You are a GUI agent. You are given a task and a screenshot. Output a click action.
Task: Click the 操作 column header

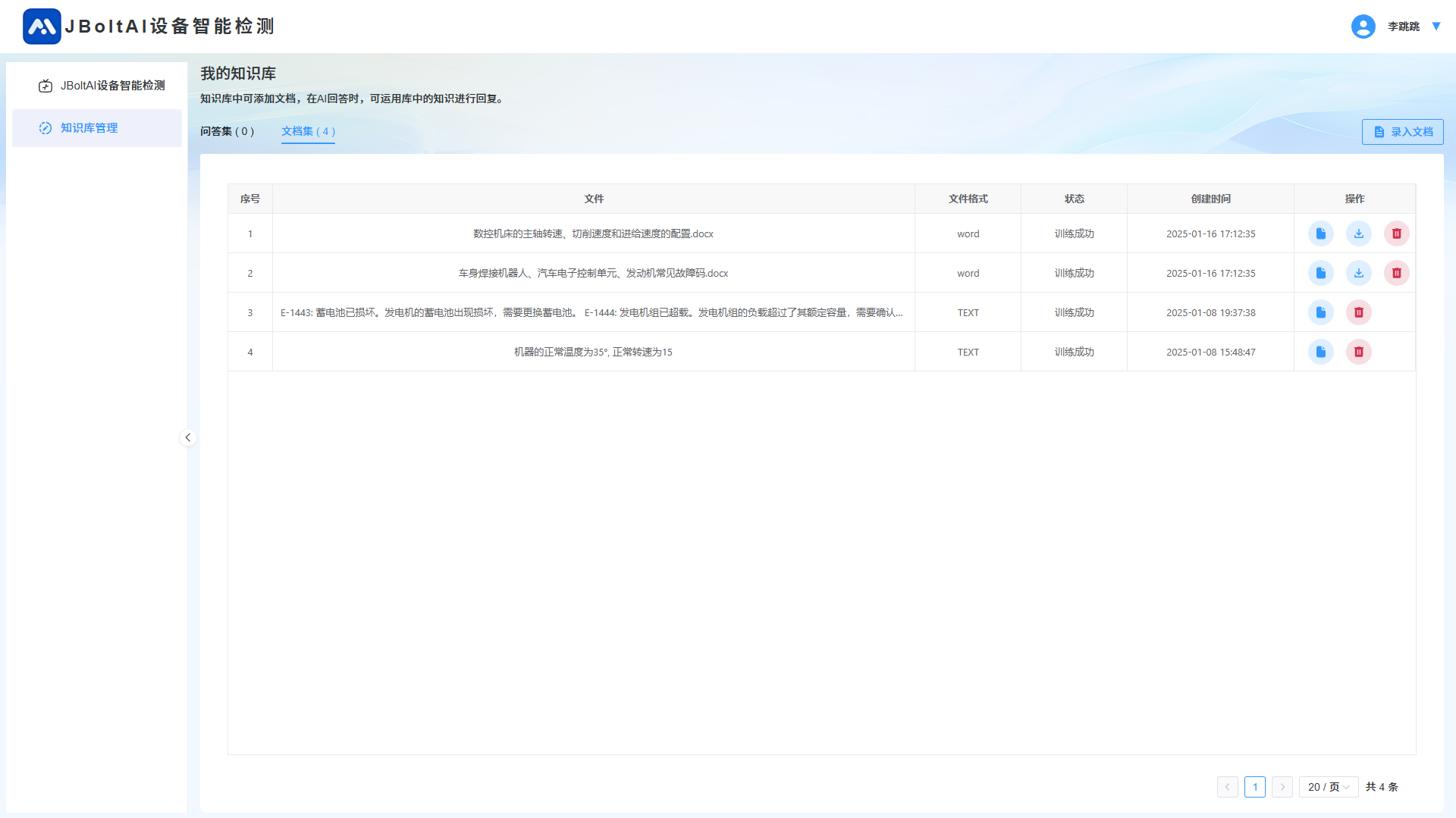pyautogui.click(x=1354, y=199)
